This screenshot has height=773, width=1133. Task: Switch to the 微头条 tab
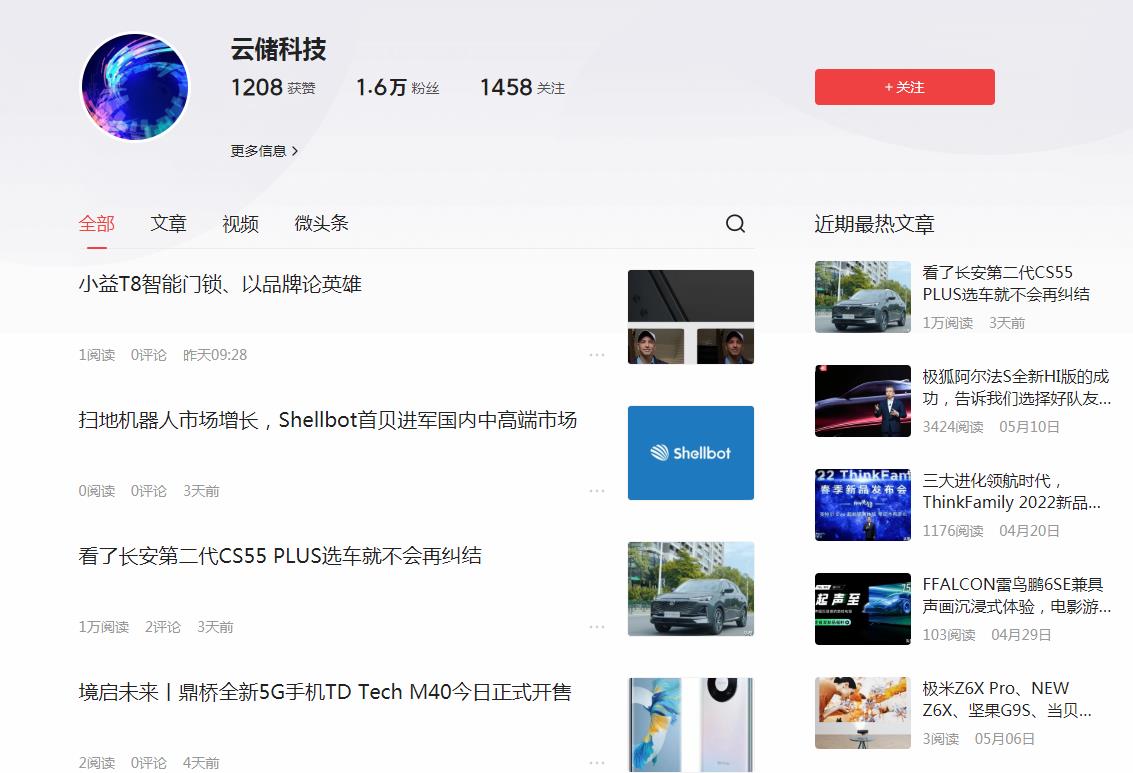(x=322, y=224)
